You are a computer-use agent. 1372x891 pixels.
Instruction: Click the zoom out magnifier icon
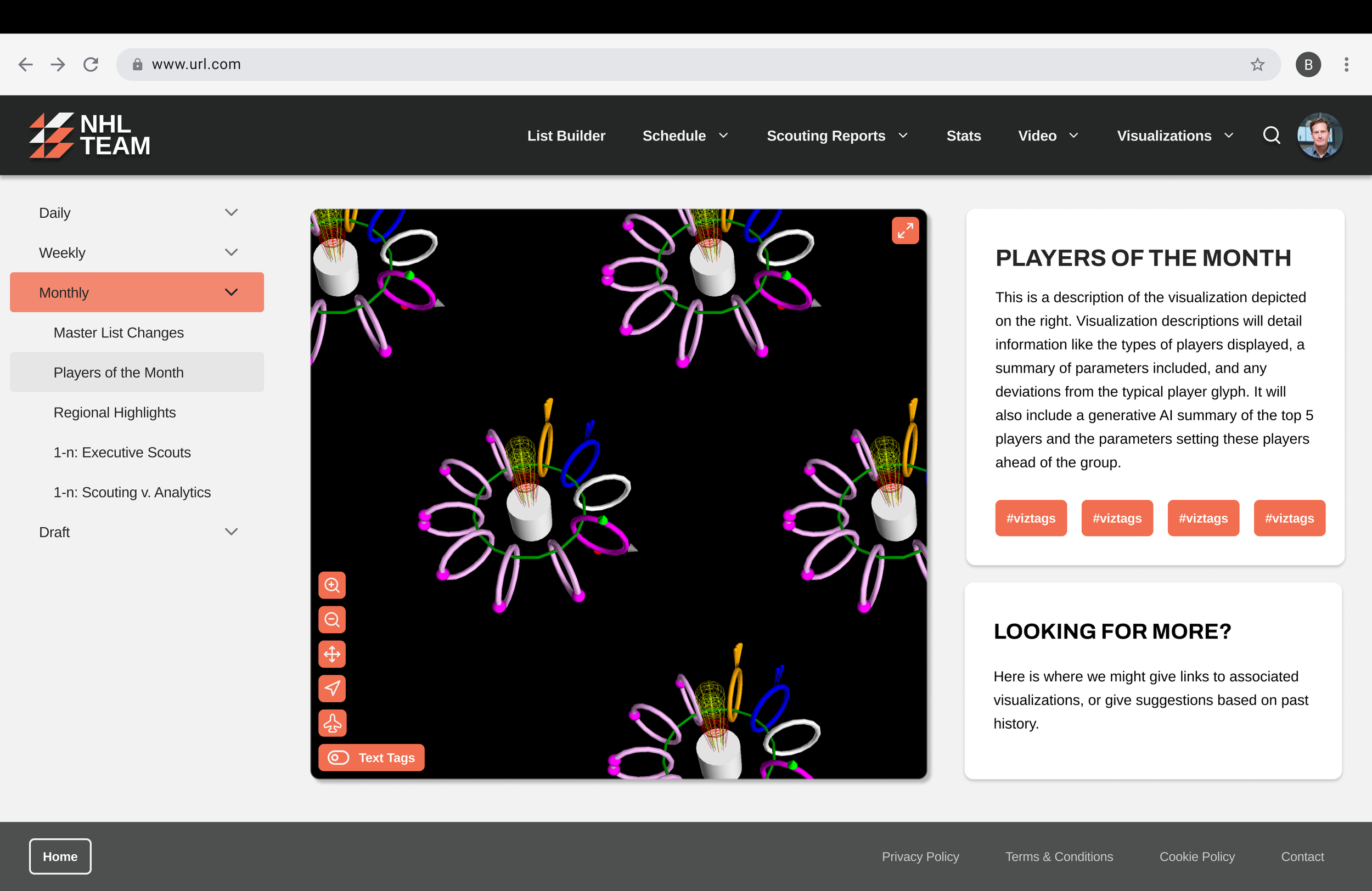(332, 619)
